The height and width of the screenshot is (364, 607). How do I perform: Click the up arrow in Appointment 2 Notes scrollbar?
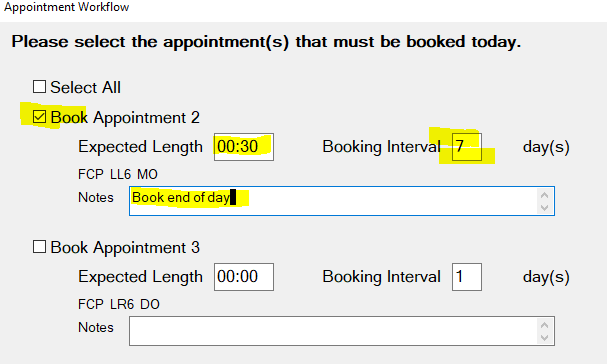(x=544, y=195)
